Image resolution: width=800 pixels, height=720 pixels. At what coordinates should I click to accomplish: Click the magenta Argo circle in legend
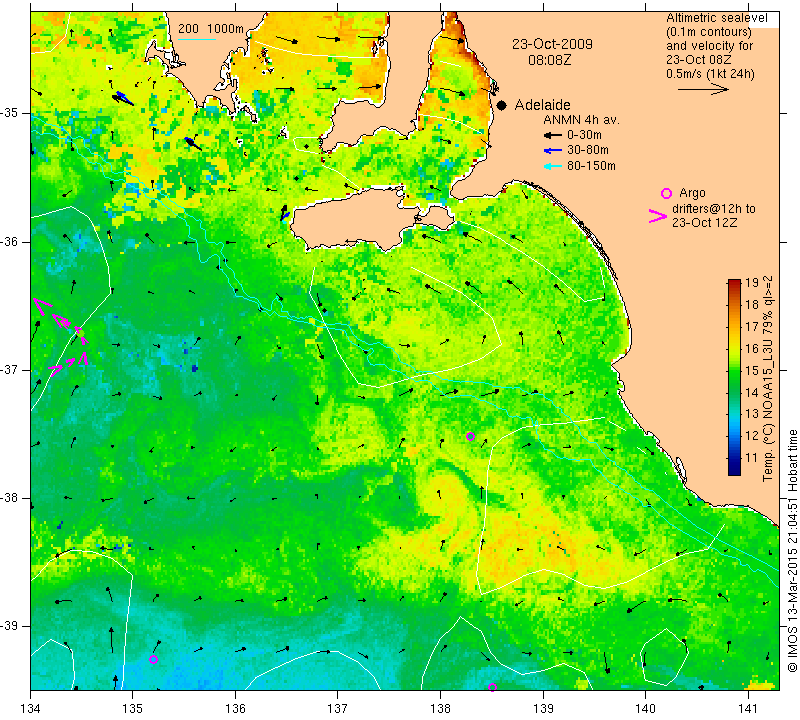666,193
